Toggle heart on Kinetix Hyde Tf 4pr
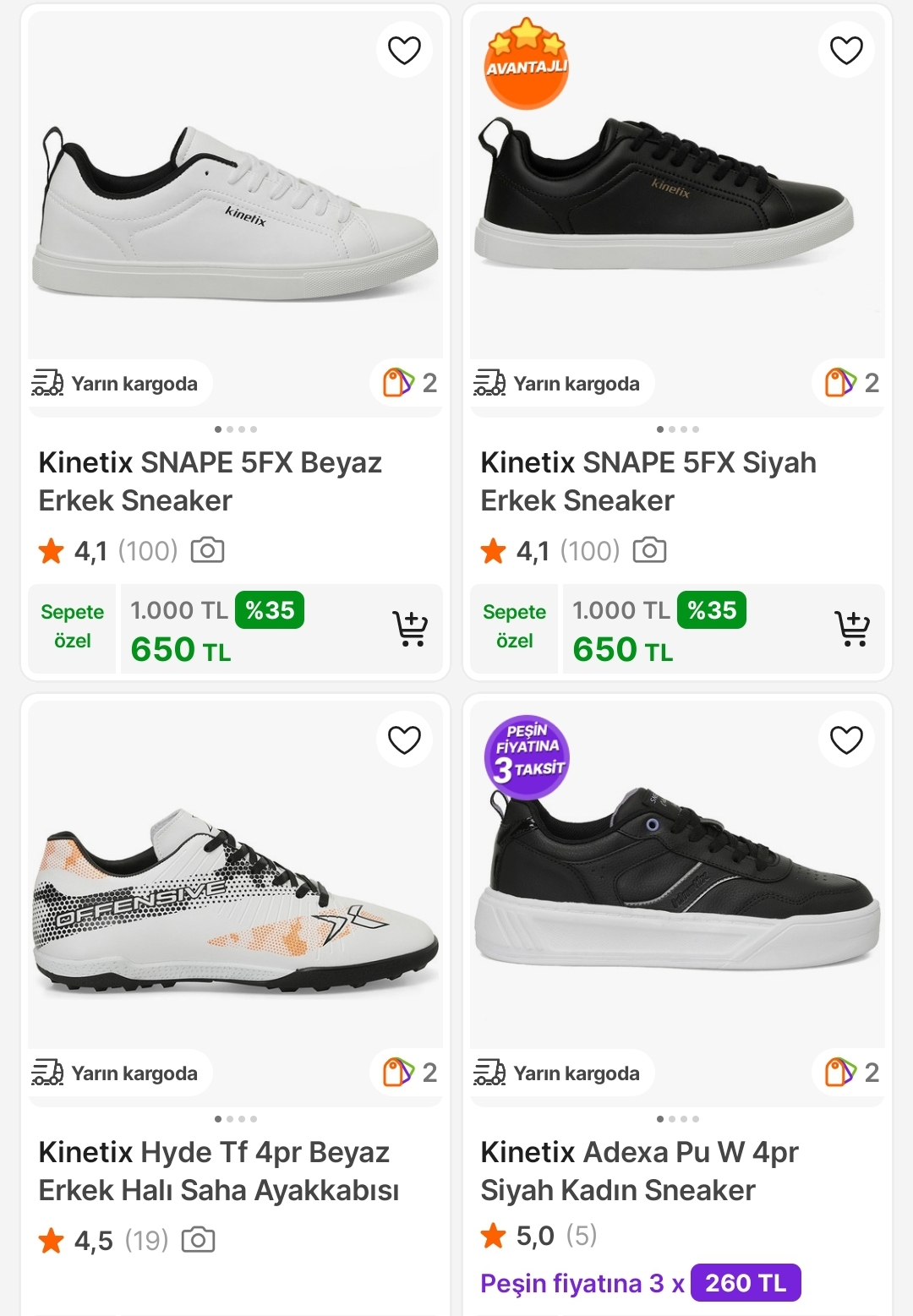 (x=404, y=740)
